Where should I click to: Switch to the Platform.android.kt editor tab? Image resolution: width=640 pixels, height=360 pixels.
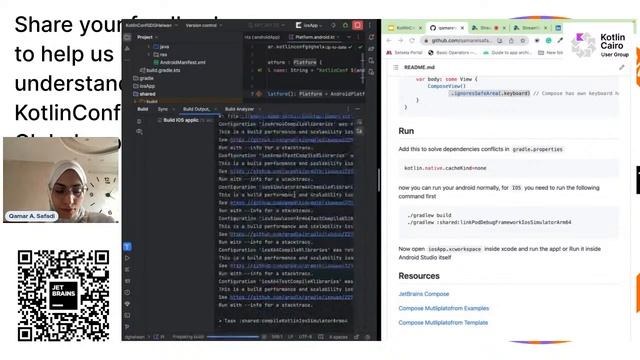click(315, 37)
